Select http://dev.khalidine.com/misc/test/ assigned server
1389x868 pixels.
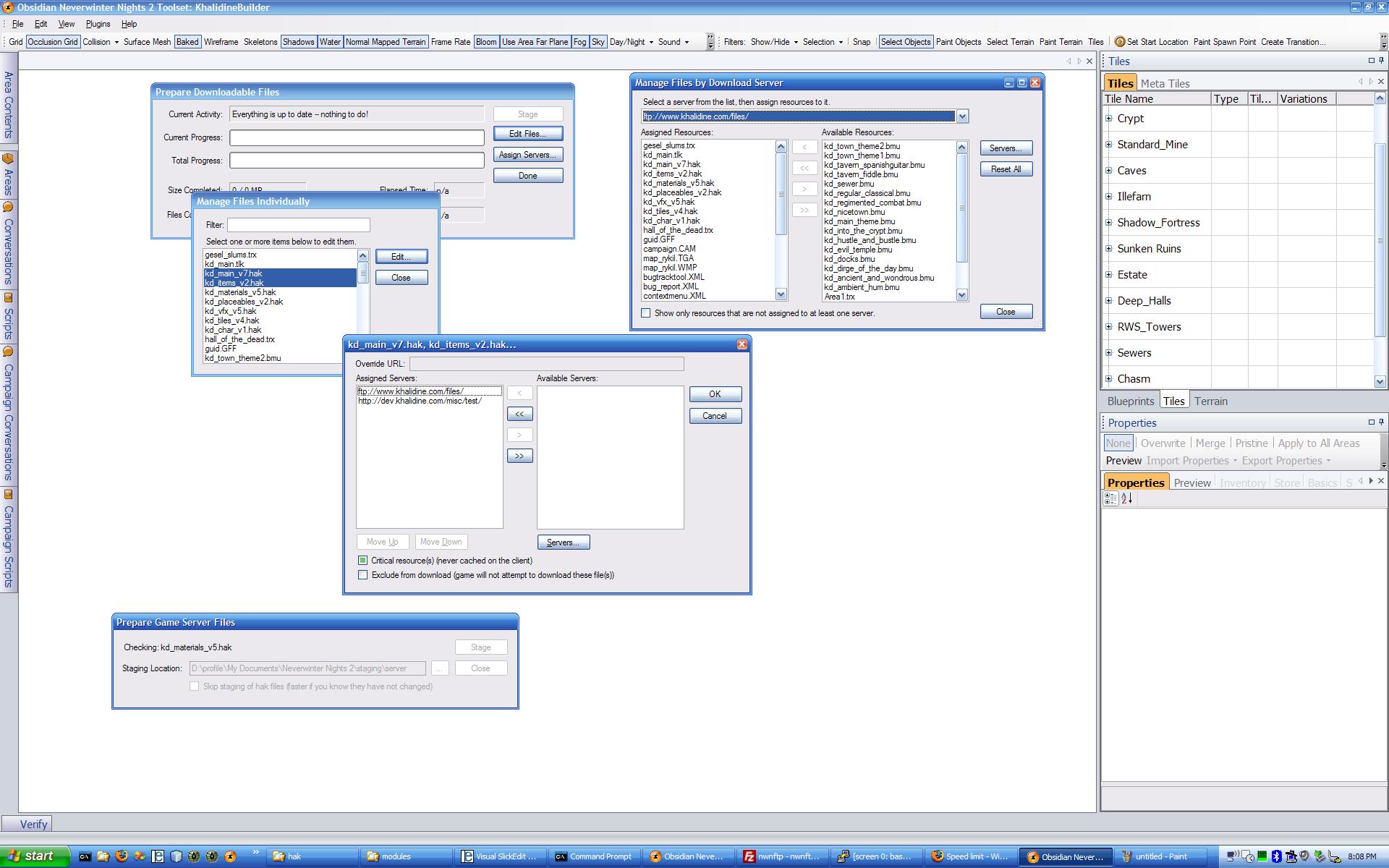click(420, 401)
